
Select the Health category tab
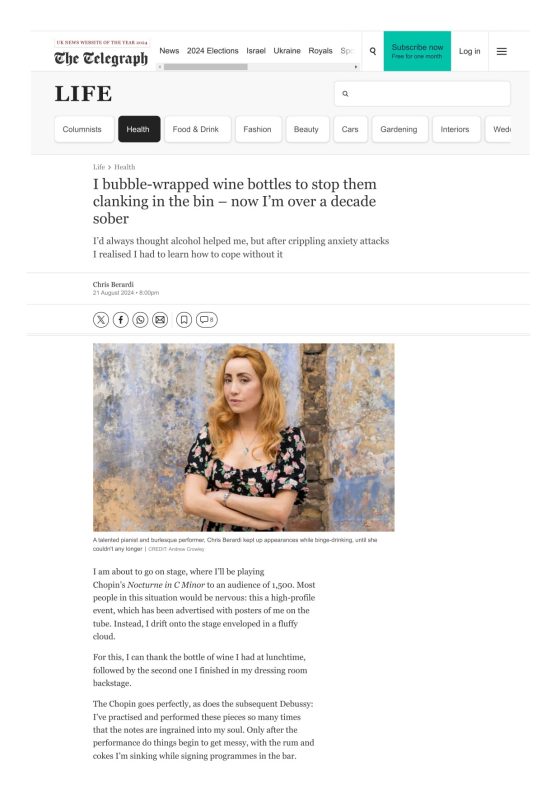tap(139, 129)
